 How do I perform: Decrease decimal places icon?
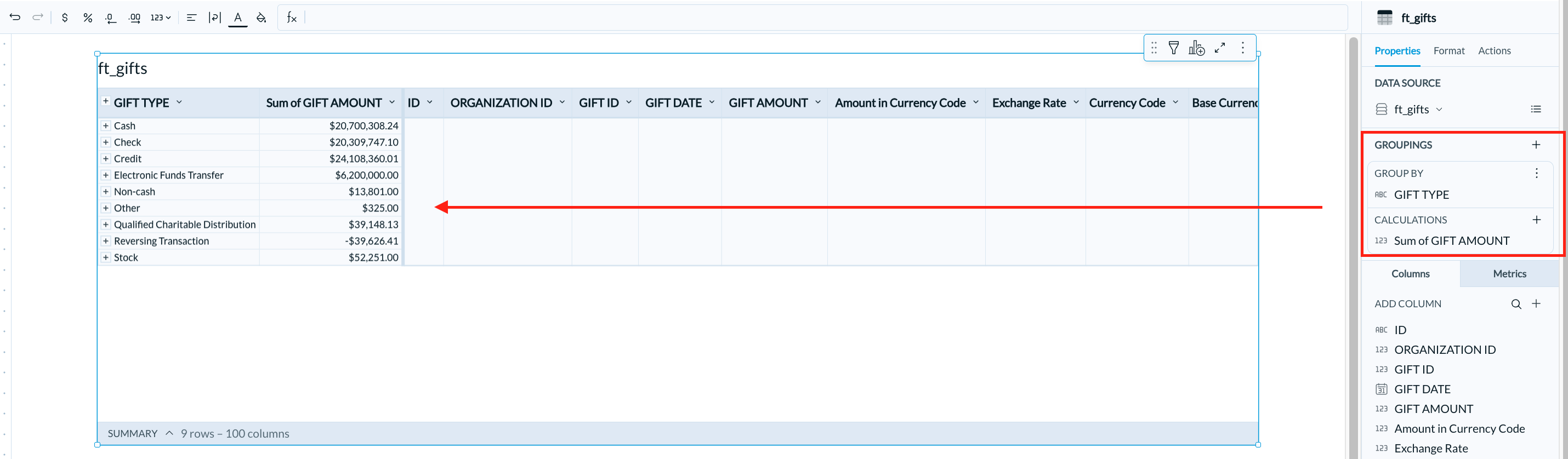(110, 18)
